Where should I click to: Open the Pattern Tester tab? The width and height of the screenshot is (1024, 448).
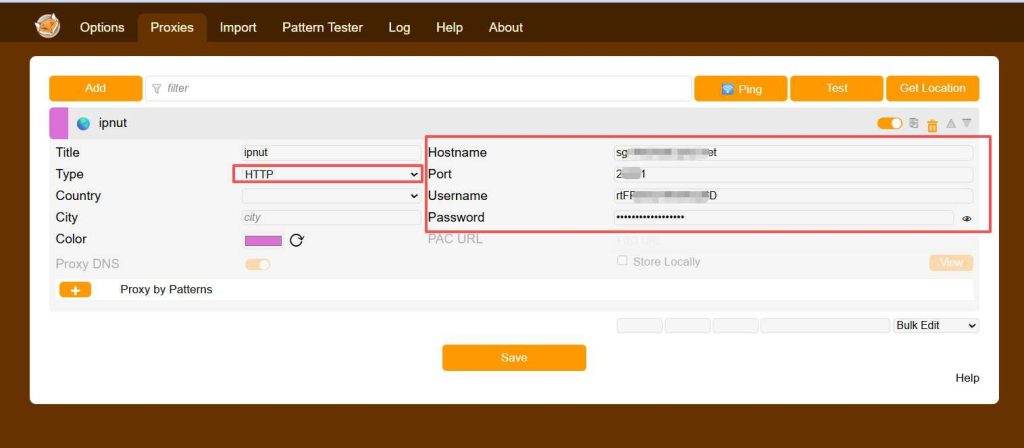tap(322, 28)
